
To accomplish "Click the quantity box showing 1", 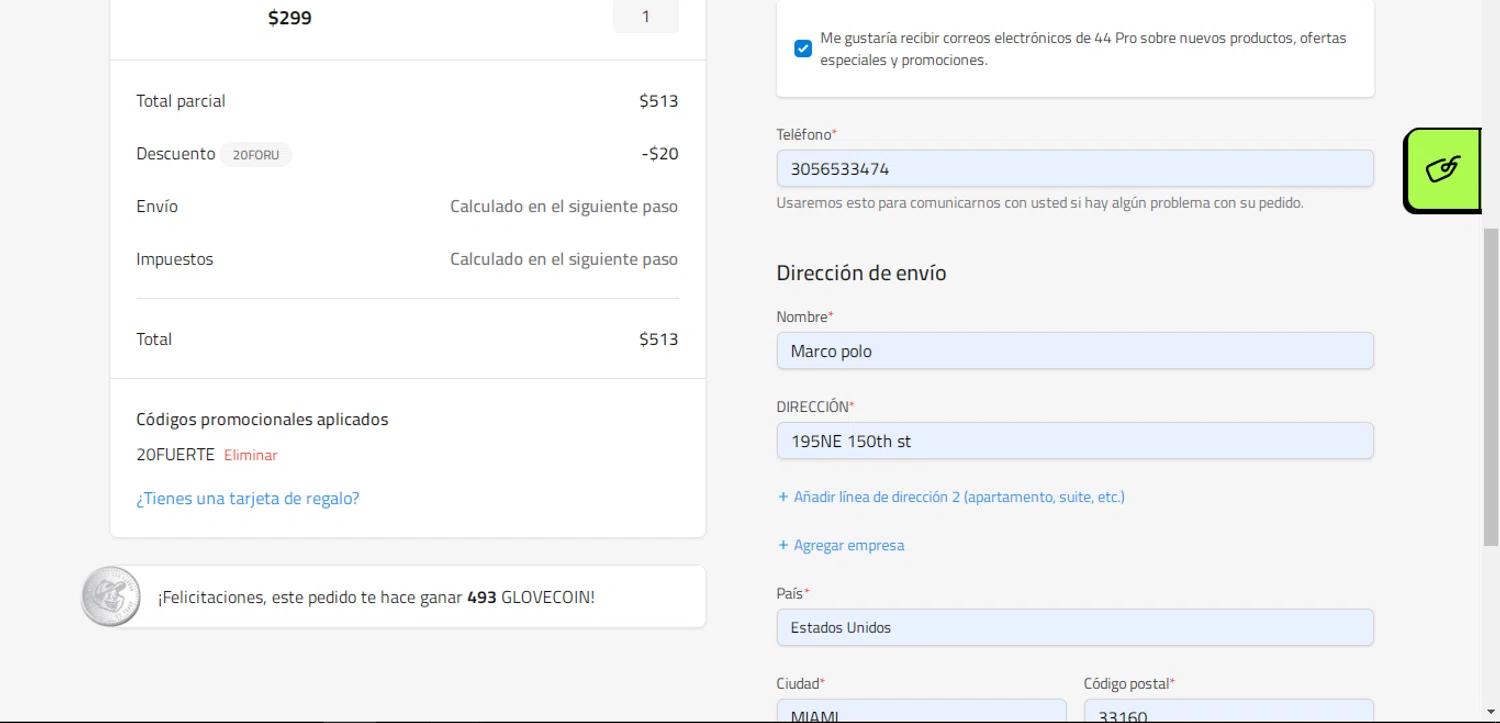I will [x=646, y=17].
